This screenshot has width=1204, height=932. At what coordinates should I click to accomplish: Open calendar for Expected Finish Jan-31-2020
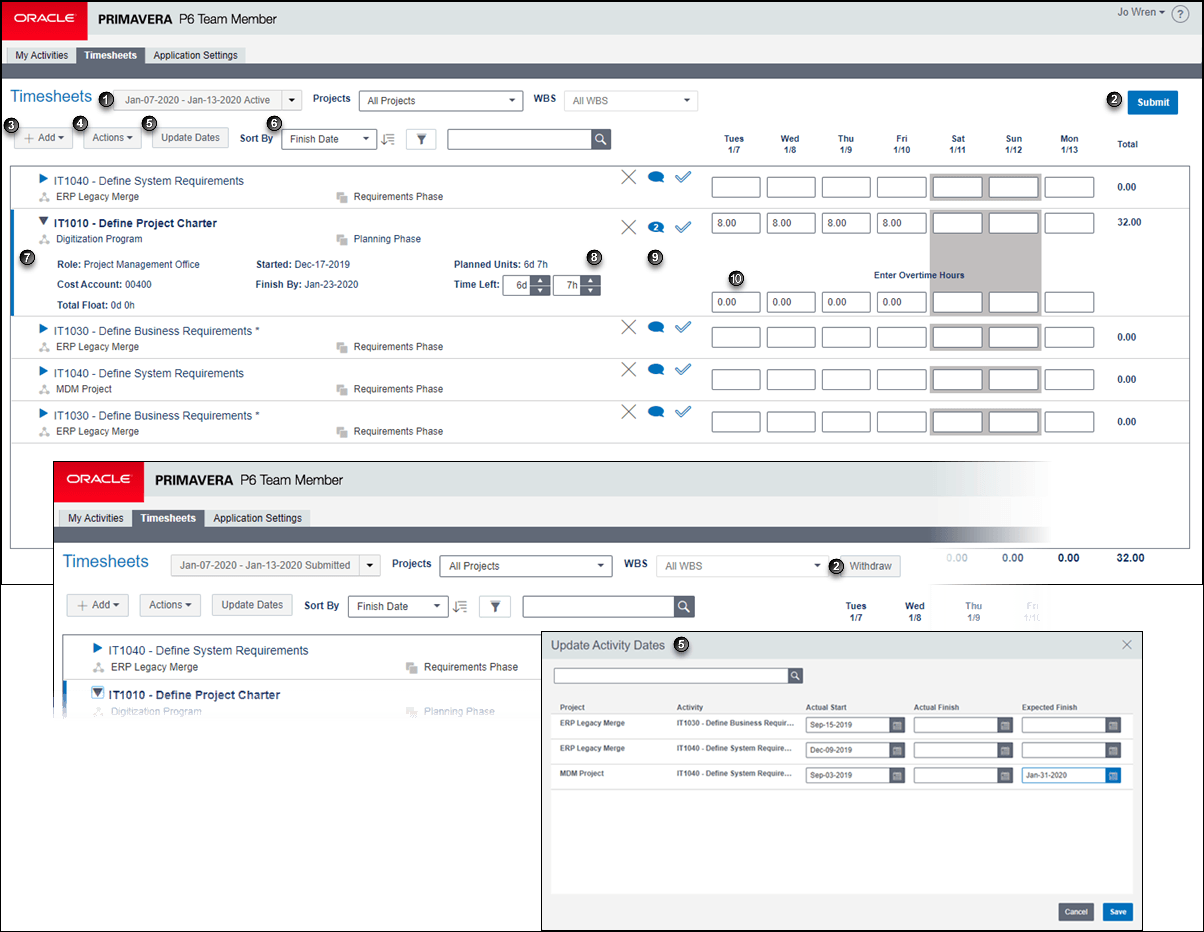click(1113, 775)
